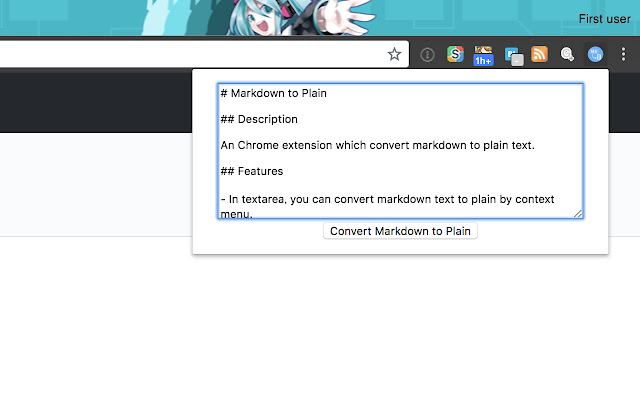Bookmark this page with the star icon

pyautogui.click(x=394, y=54)
